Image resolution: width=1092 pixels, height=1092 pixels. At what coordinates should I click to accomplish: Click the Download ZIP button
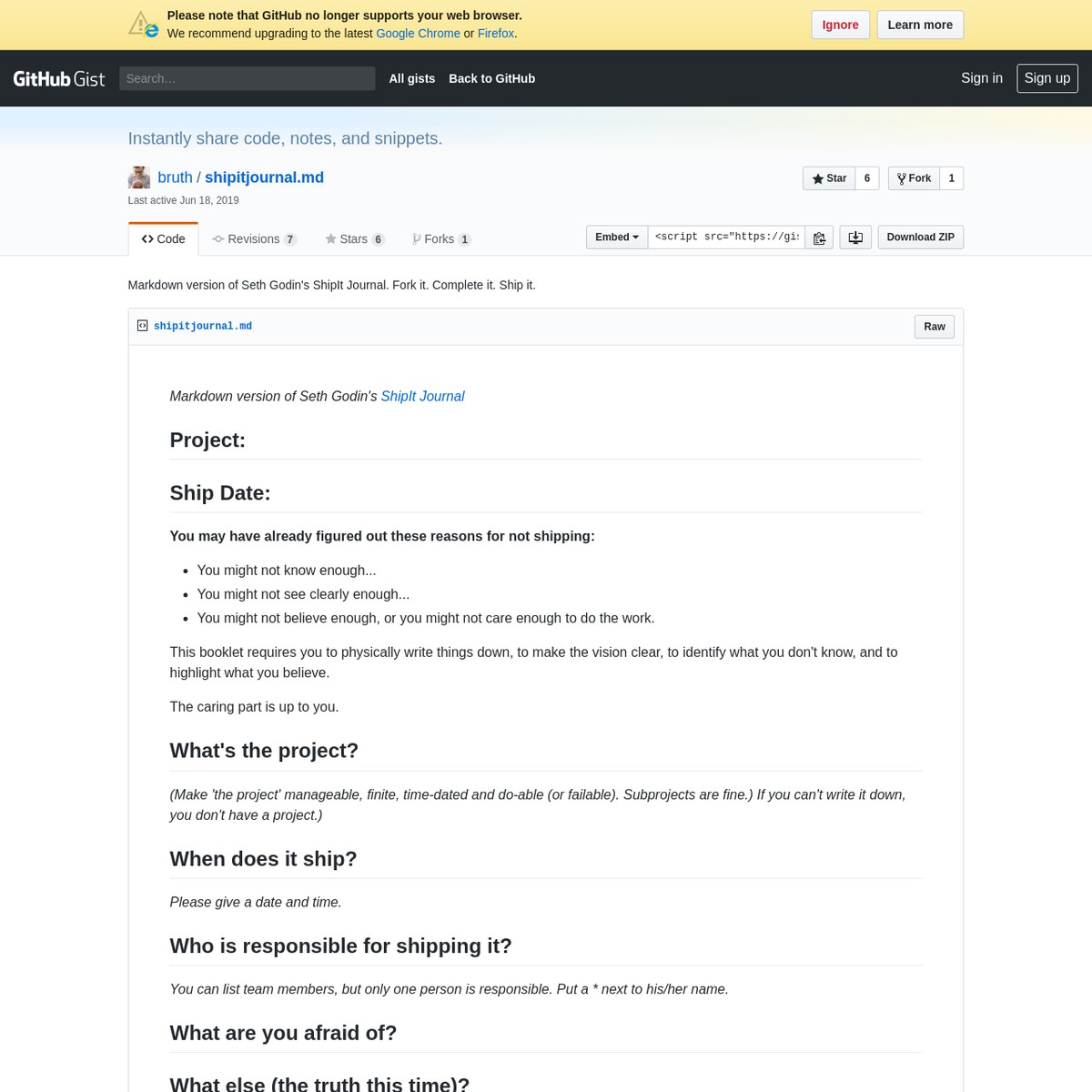click(920, 237)
